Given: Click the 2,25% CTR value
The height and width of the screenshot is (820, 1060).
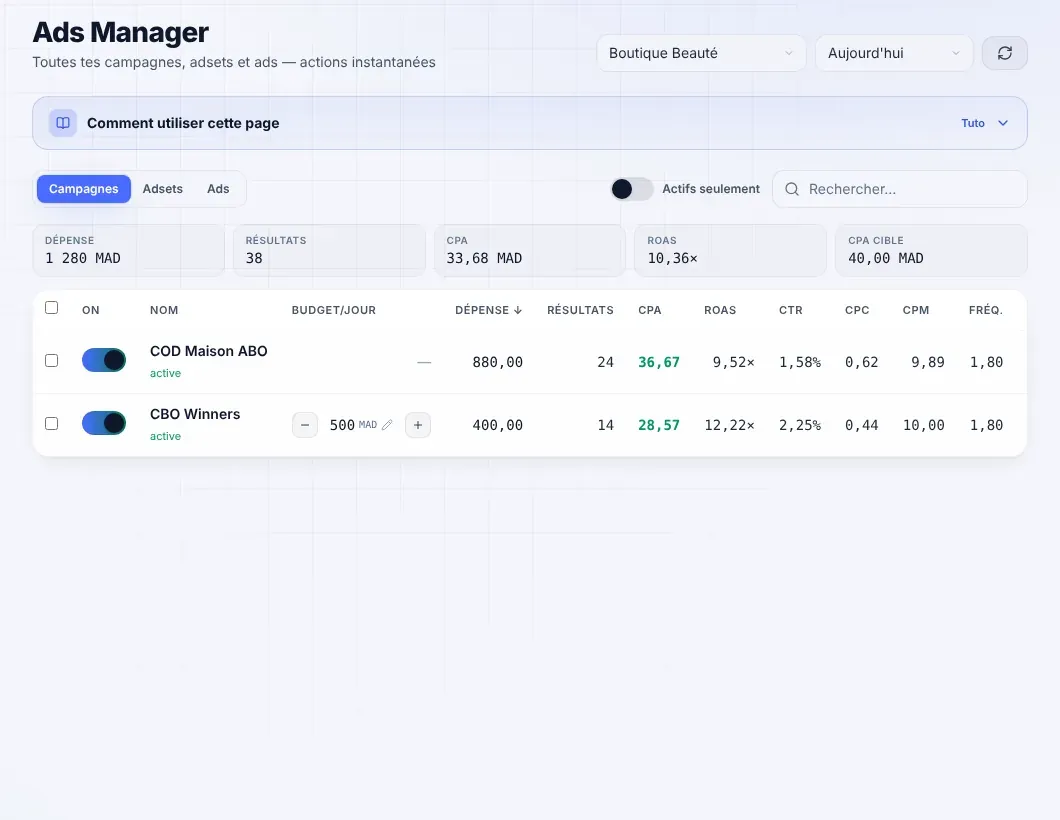Looking at the screenshot, I should click(x=800, y=425).
